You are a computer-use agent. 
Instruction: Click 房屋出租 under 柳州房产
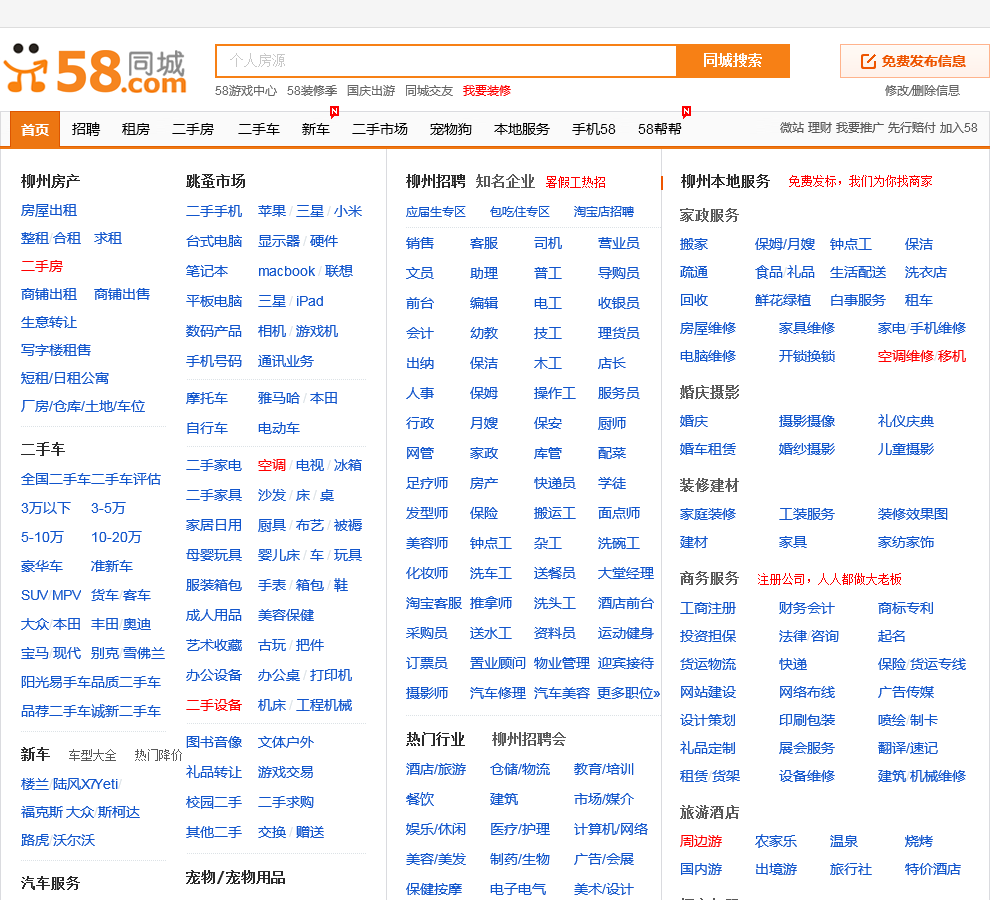tap(49, 210)
